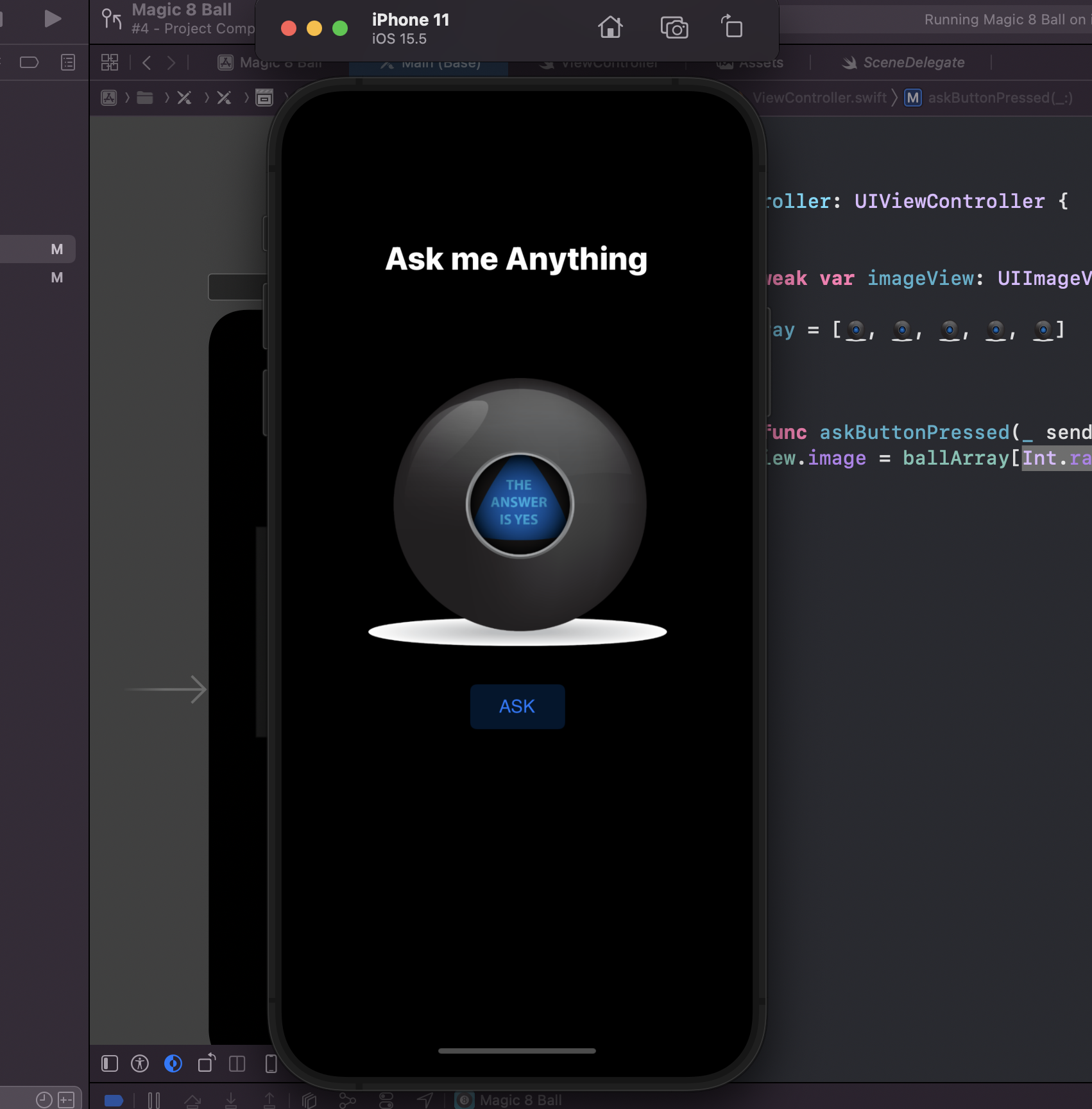Screen dimensions: 1092x1109
Task: Open the breakpoint navigator tag icon
Action: [x=30, y=62]
